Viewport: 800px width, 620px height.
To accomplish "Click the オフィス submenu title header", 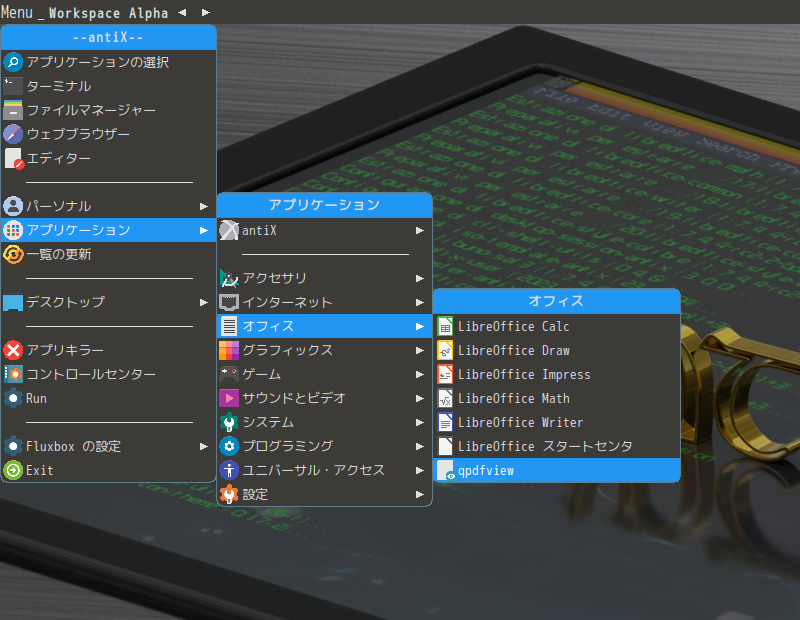I will click(557, 301).
